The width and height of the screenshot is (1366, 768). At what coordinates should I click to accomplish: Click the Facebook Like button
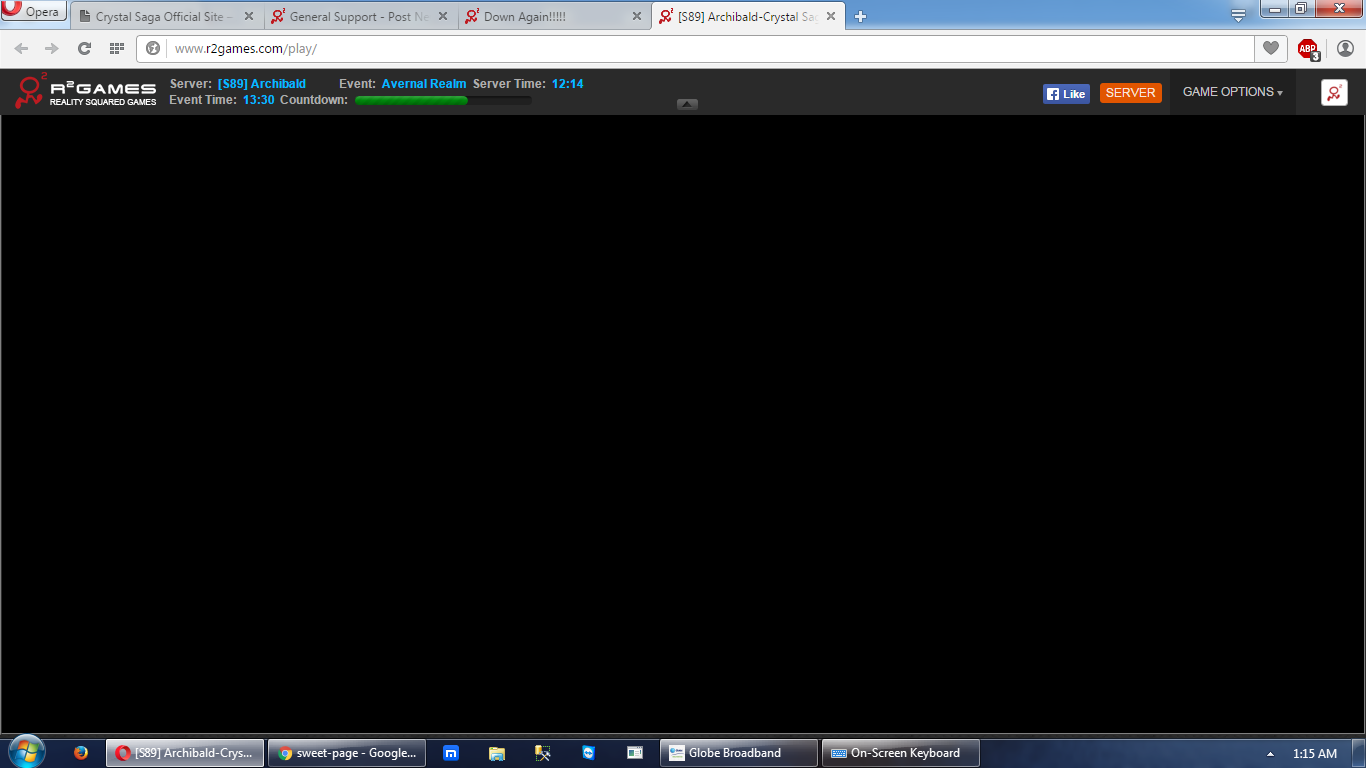point(1066,93)
